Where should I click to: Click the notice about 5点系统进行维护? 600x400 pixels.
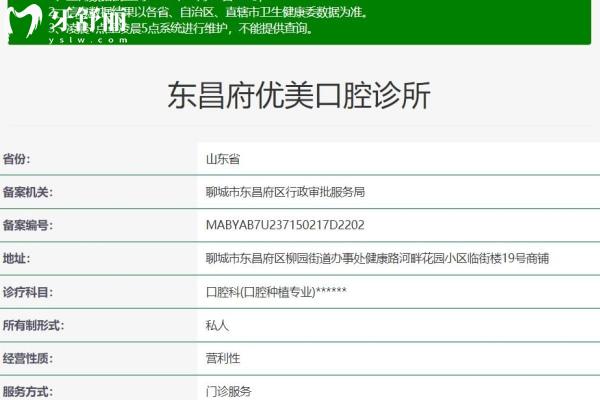click(181, 28)
